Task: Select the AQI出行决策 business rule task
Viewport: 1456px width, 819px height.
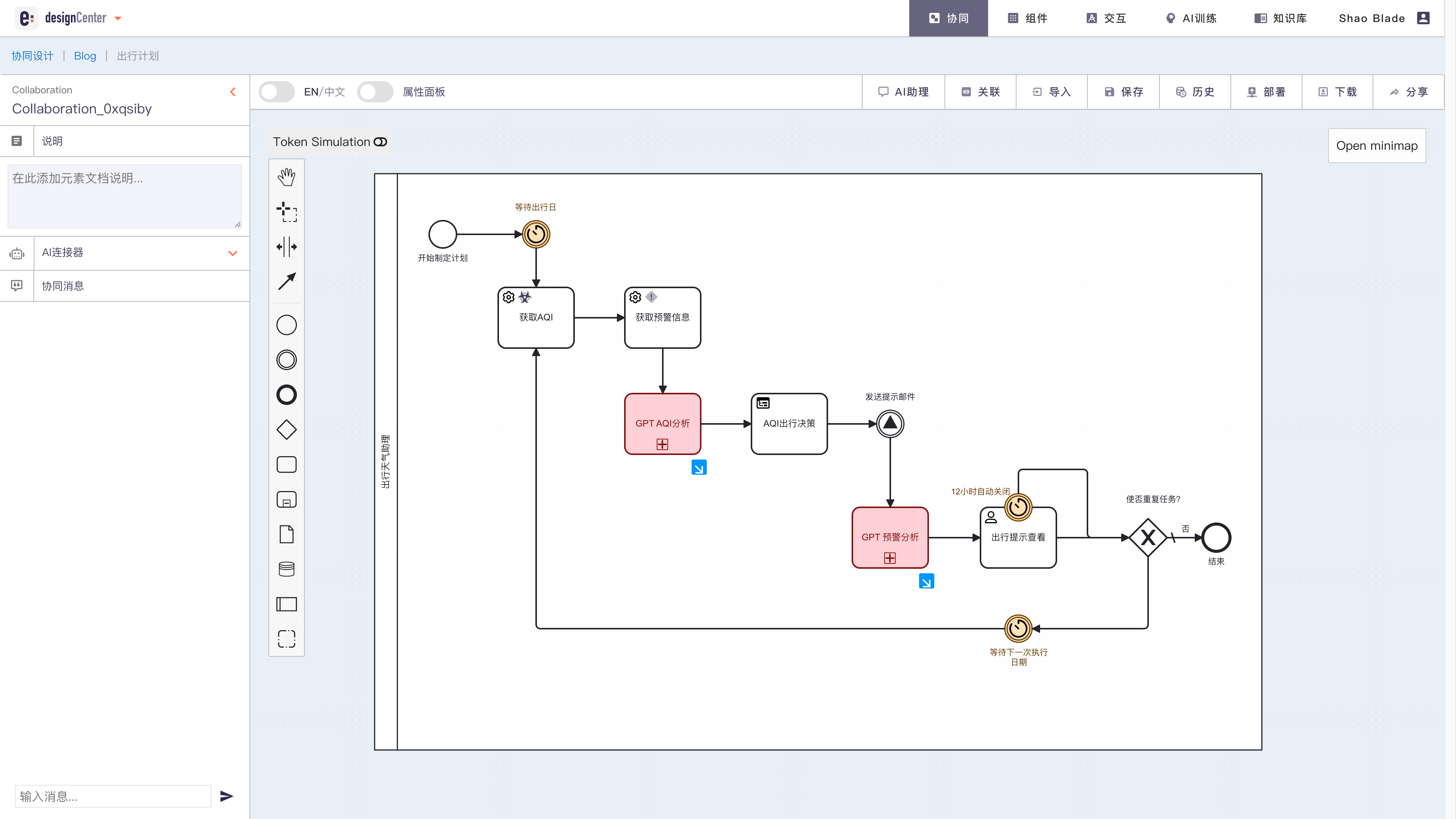Action: coord(789,424)
